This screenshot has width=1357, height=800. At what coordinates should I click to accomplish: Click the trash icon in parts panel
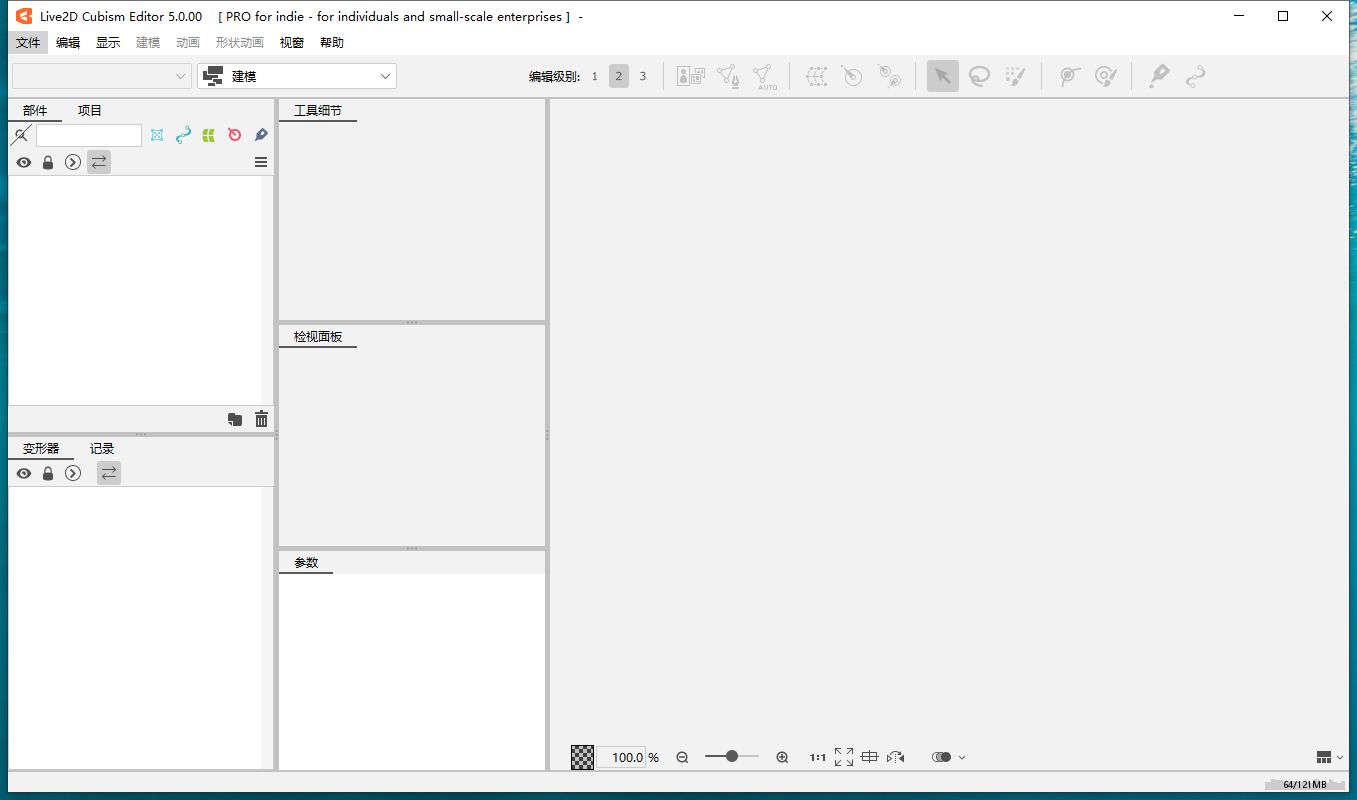(x=261, y=419)
